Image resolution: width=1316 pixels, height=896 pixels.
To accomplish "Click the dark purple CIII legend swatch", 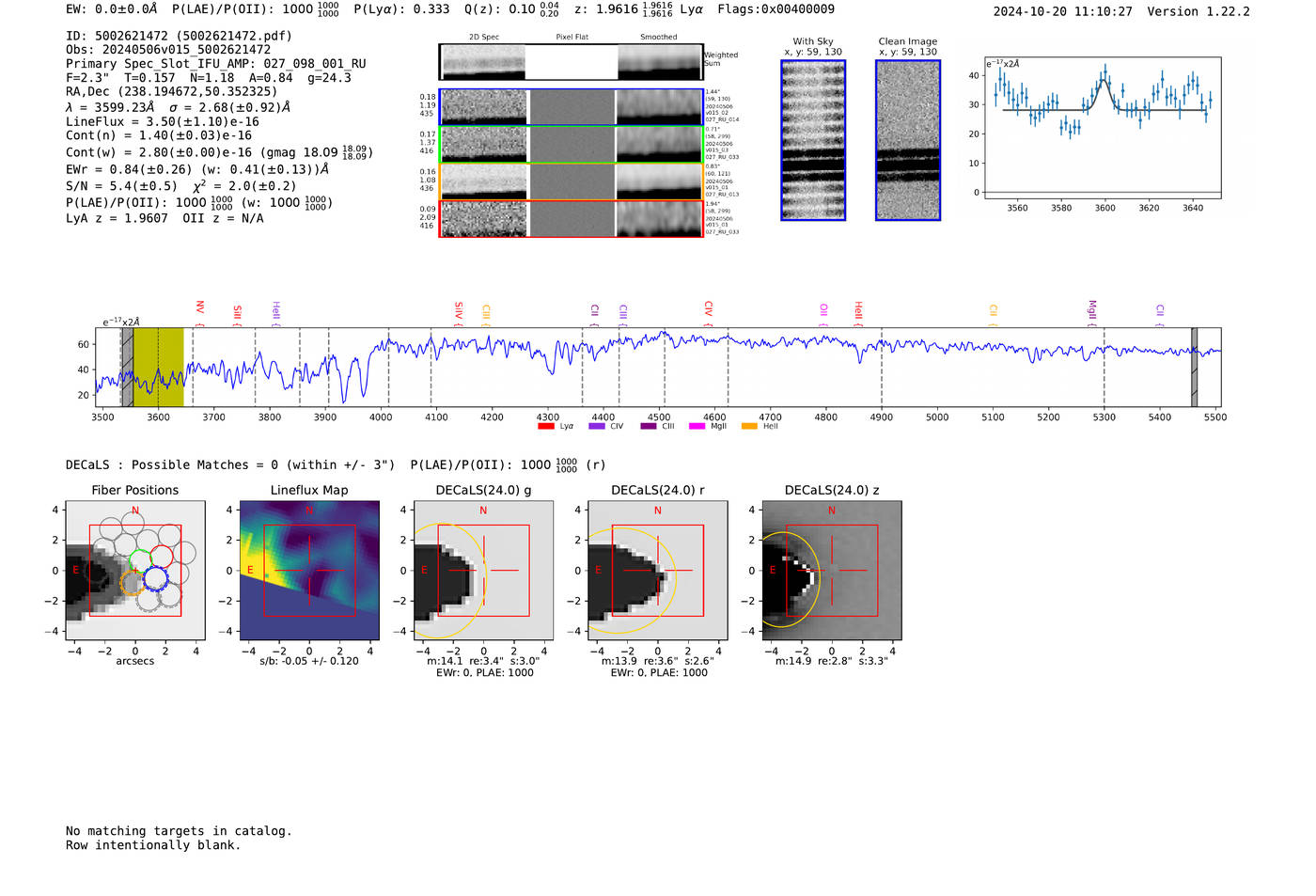I will click(x=649, y=427).
